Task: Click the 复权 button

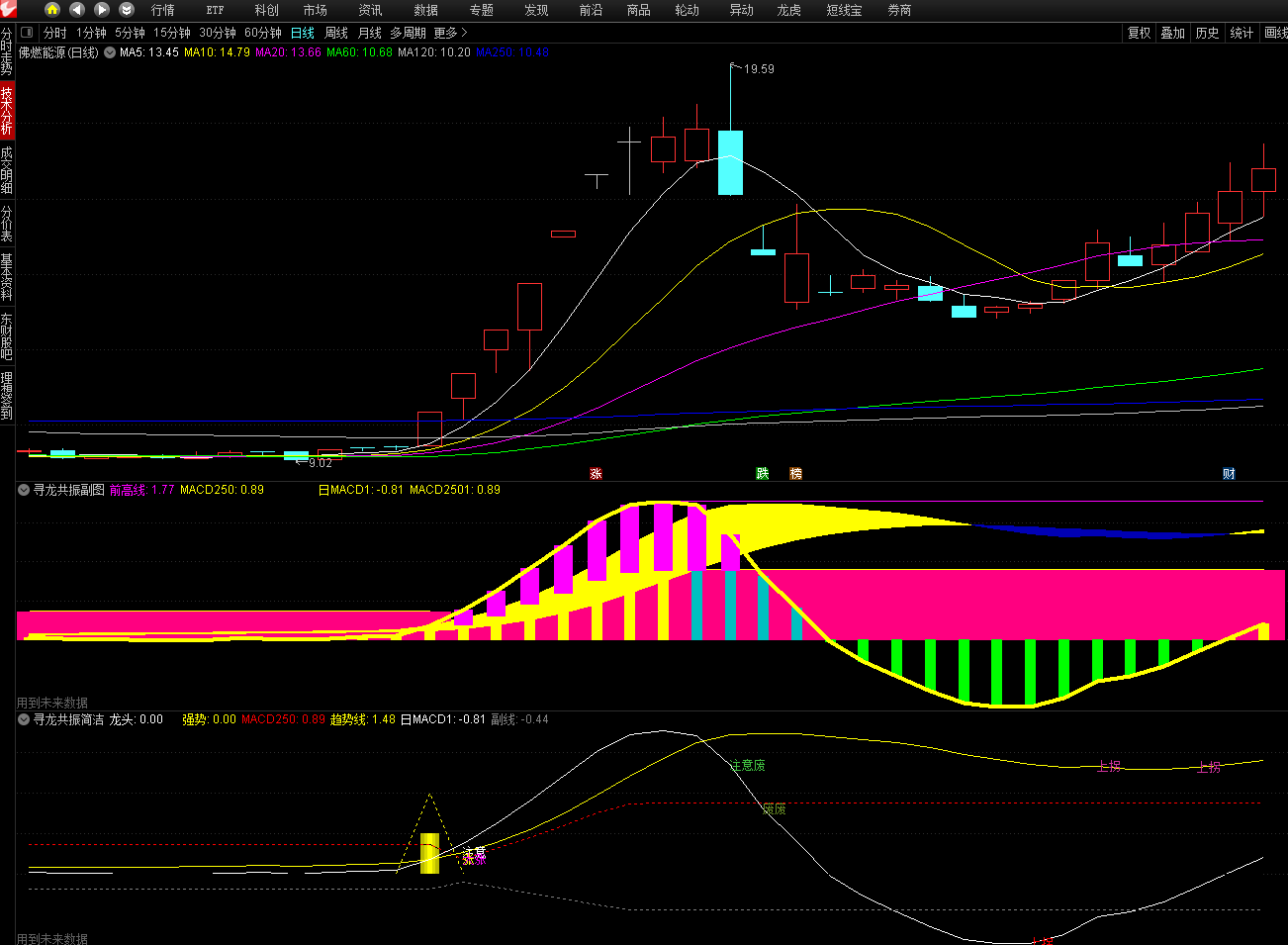Action: (x=1140, y=33)
